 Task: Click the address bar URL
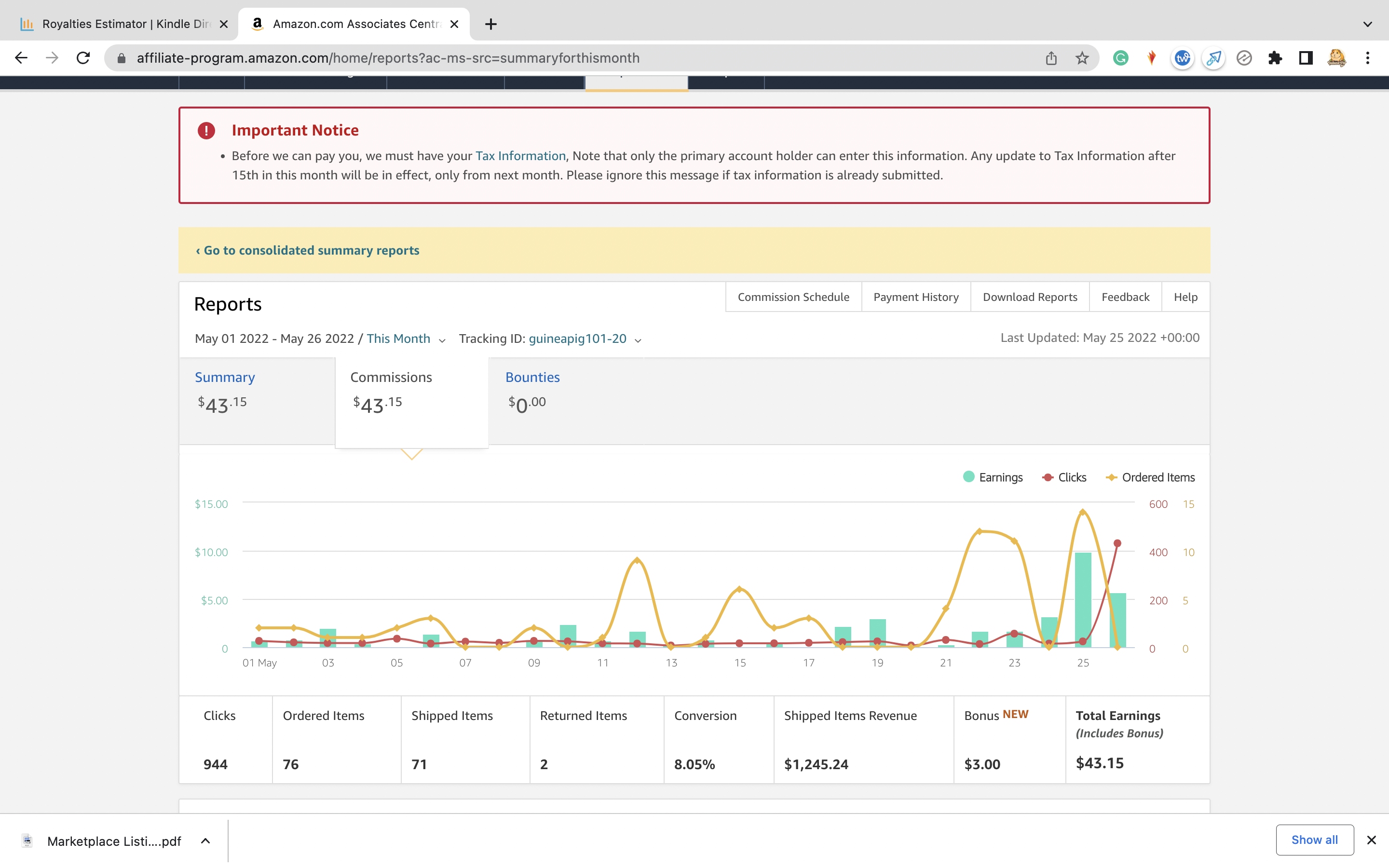388,58
